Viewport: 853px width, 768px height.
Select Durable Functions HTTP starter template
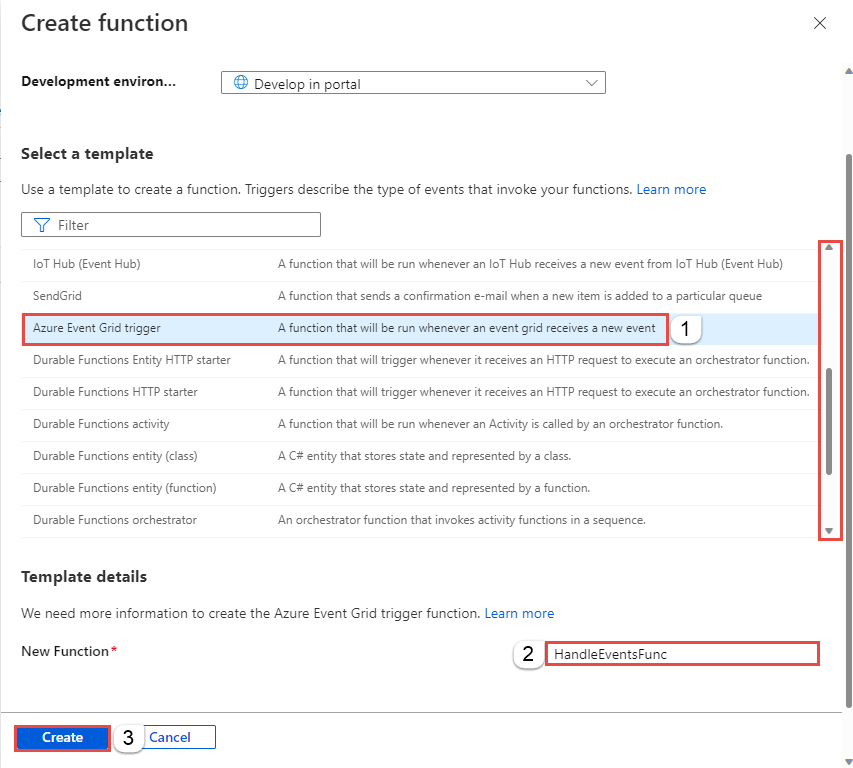coord(115,392)
